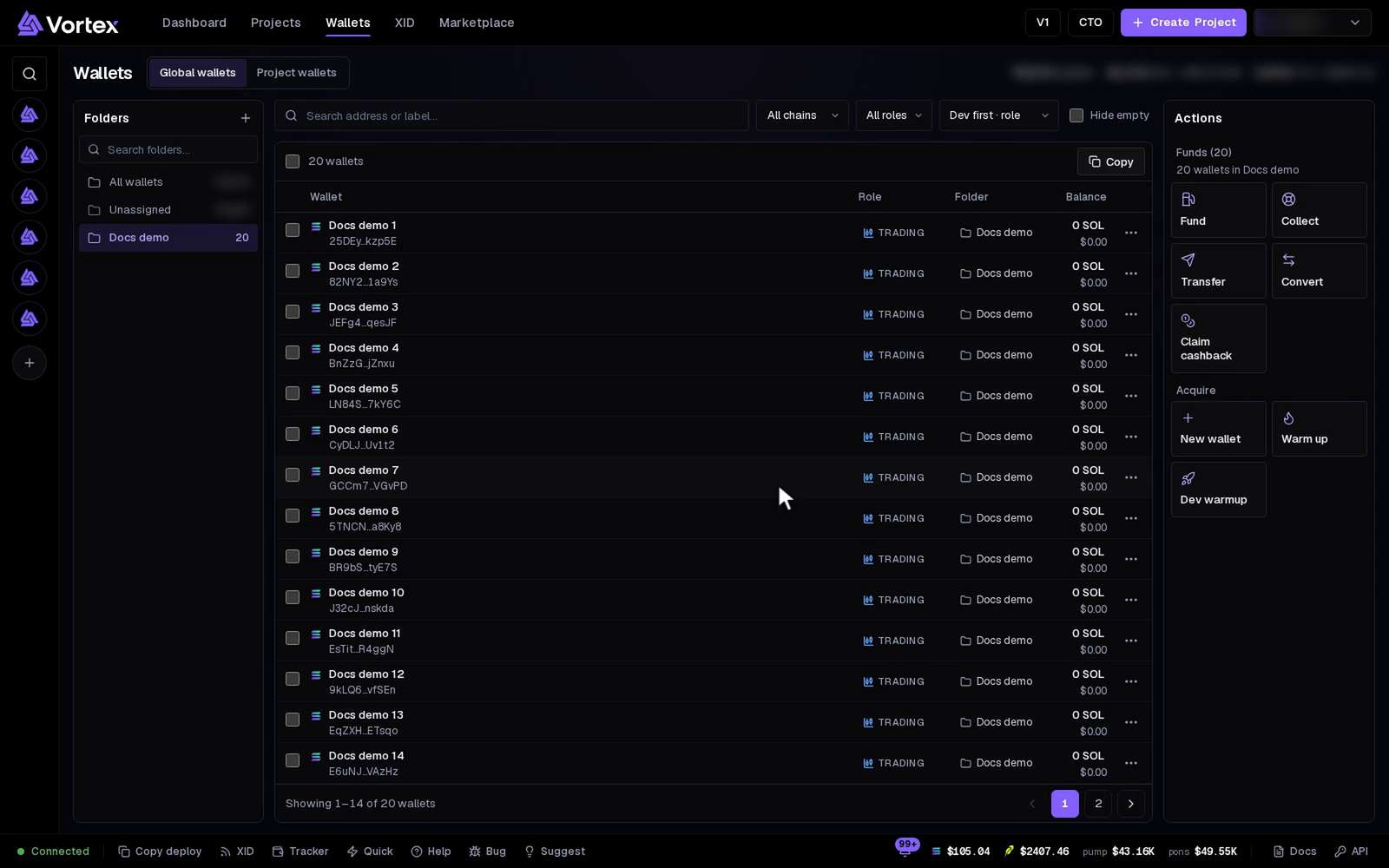Choose the Transfer action
The width and height of the screenshot is (1389, 868).
[1218, 271]
